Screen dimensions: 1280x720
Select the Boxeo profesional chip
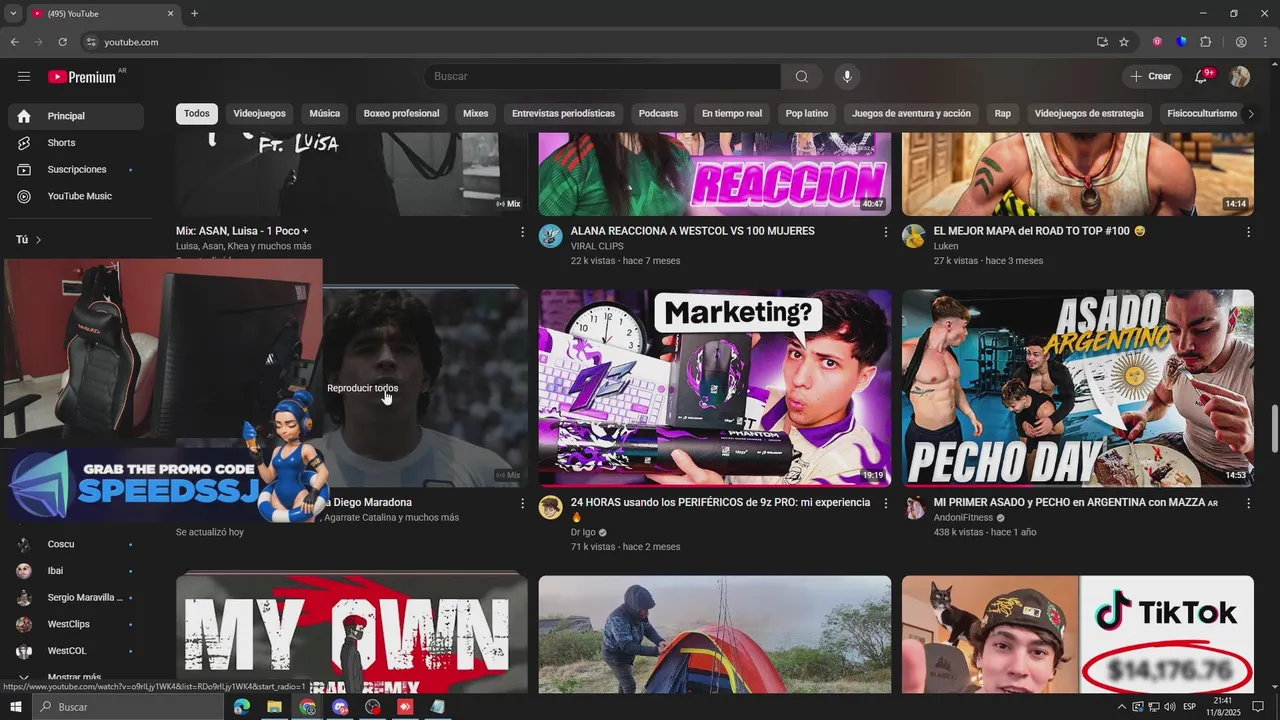[401, 114]
